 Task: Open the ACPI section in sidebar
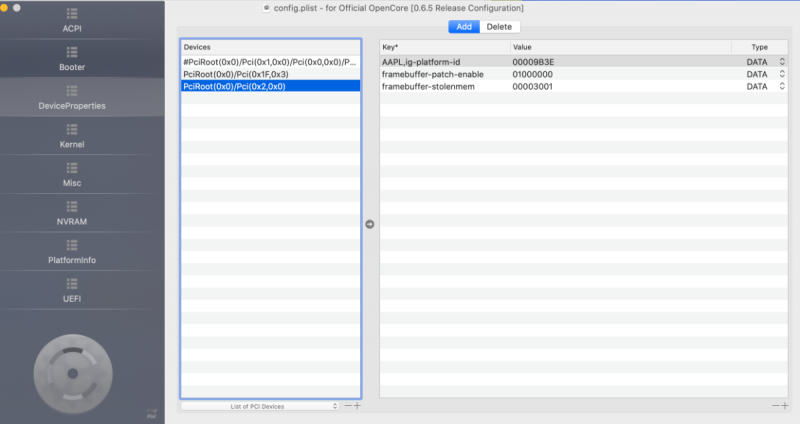click(x=72, y=20)
